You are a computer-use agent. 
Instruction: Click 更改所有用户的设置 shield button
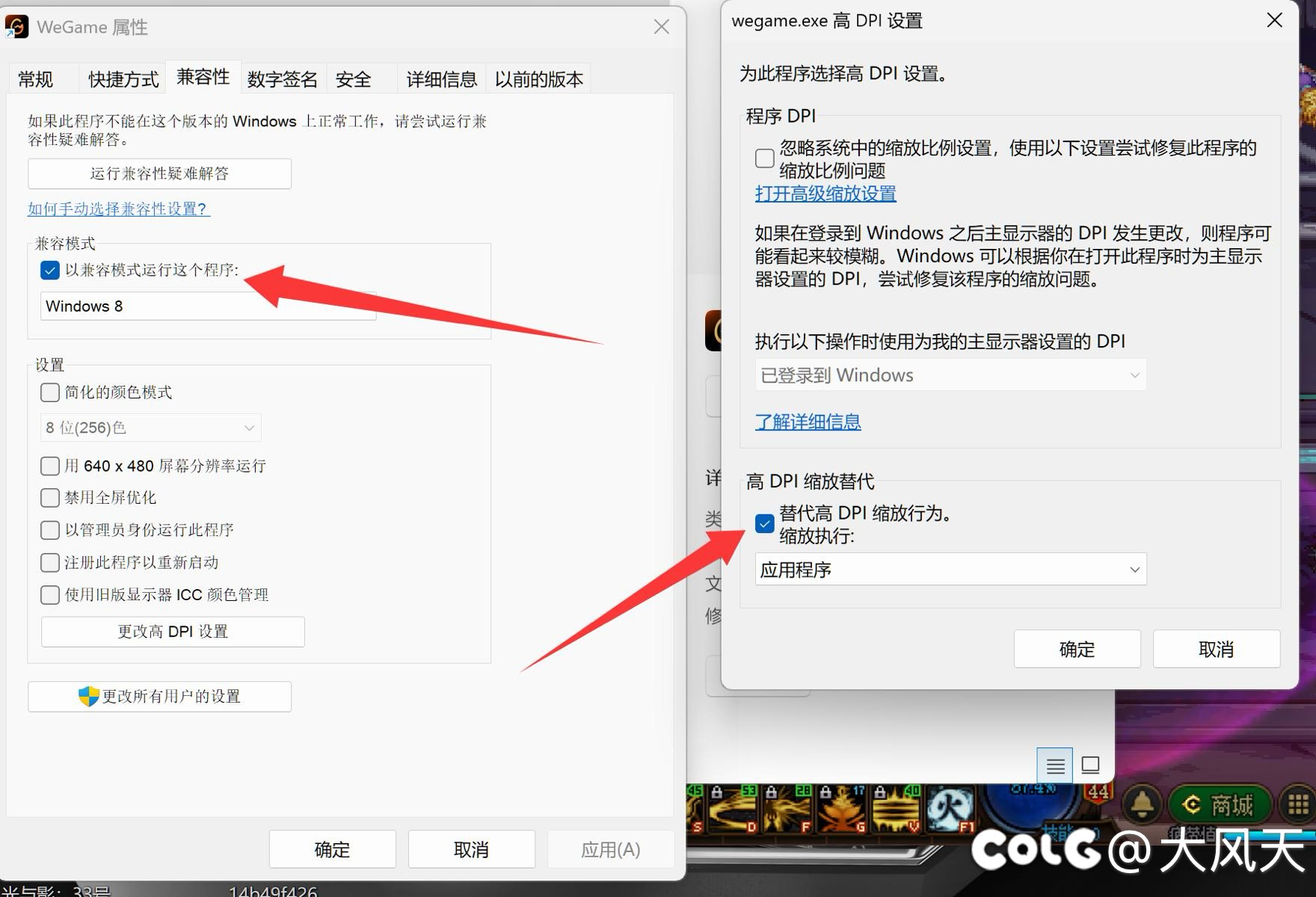(x=159, y=697)
